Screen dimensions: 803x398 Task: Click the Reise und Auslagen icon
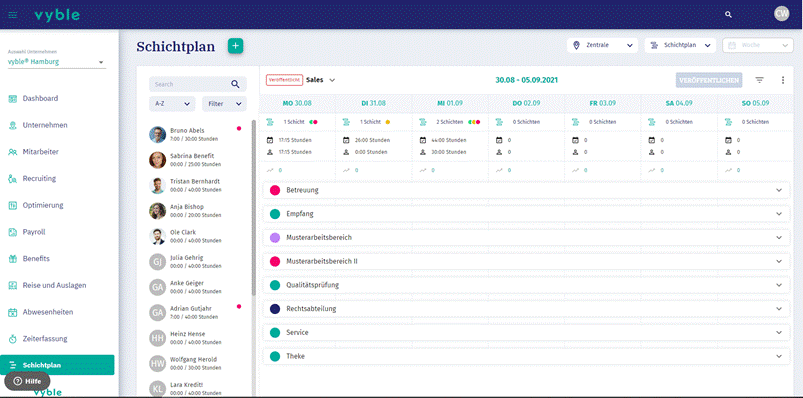[x=13, y=285]
